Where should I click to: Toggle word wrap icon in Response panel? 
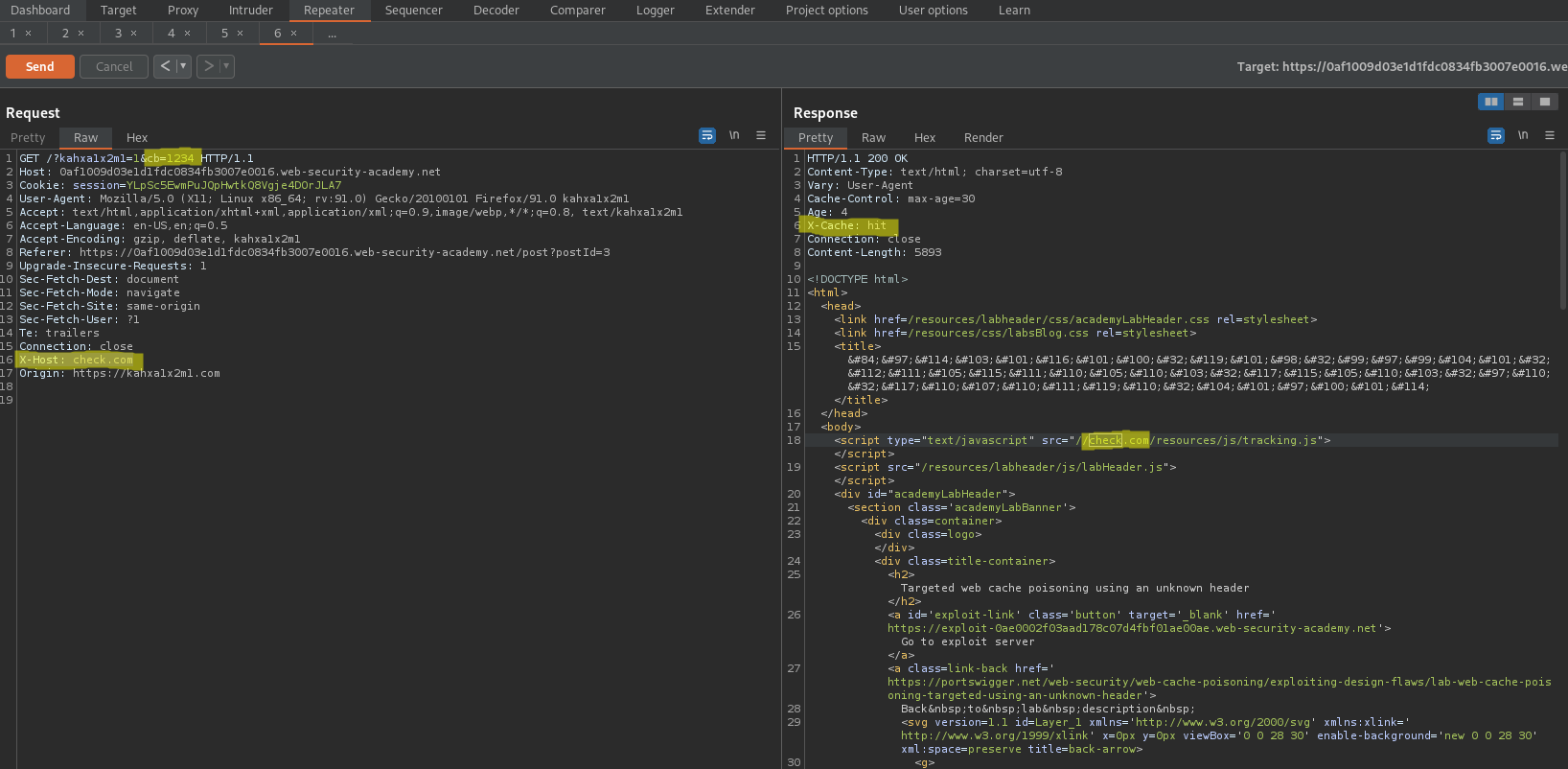(x=1496, y=135)
